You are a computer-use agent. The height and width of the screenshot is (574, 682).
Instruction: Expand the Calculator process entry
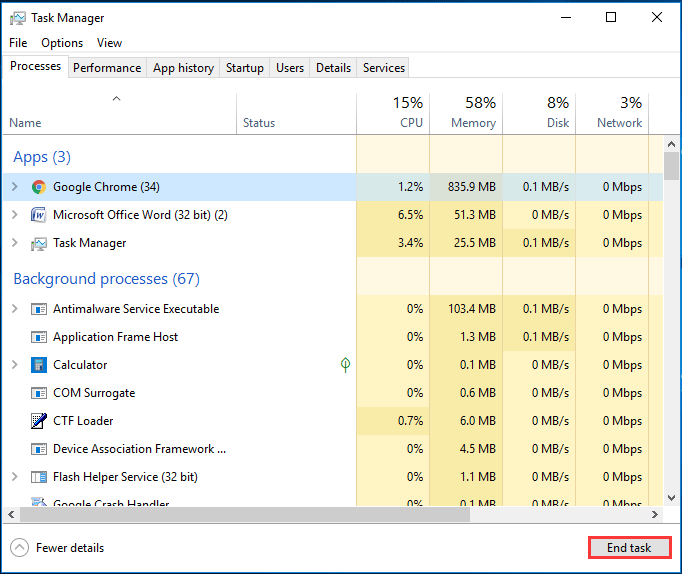(x=14, y=365)
